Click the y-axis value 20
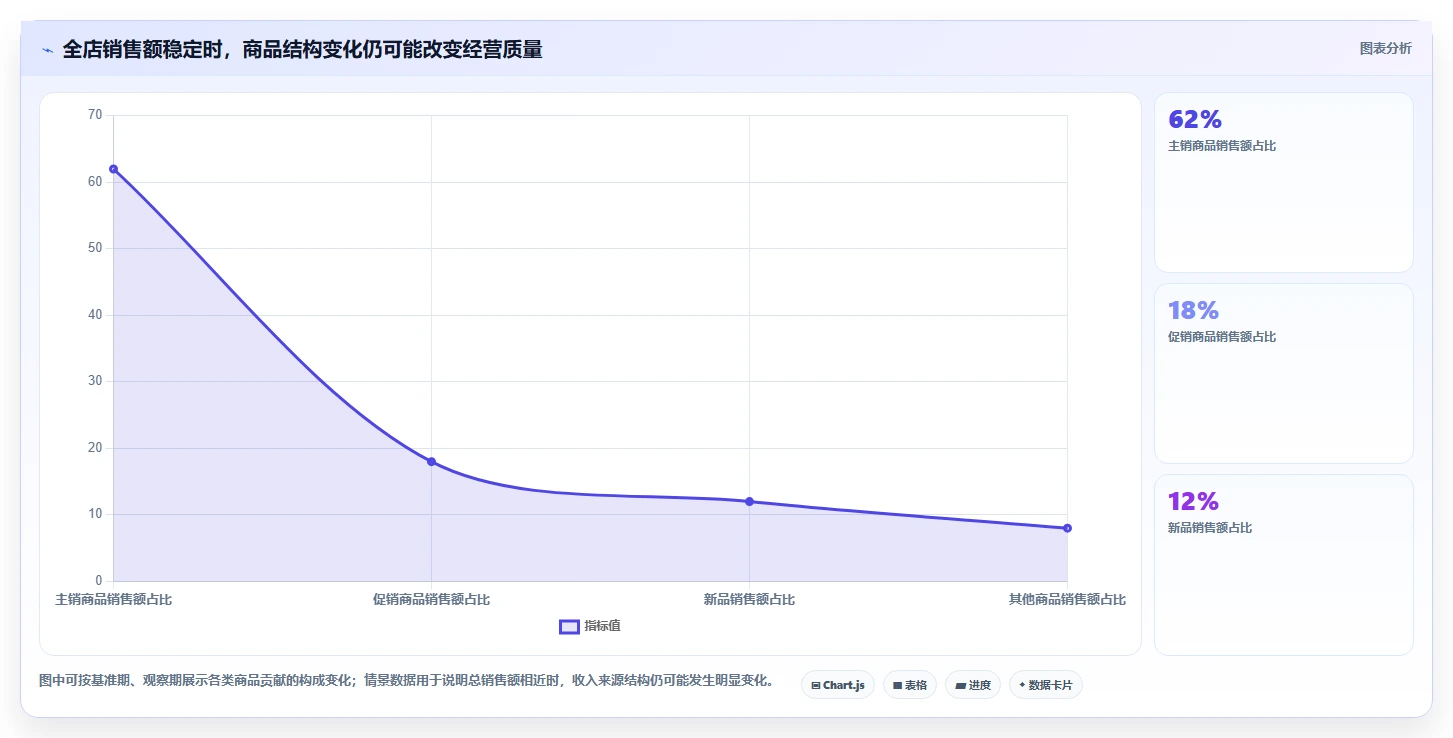 click(95, 448)
